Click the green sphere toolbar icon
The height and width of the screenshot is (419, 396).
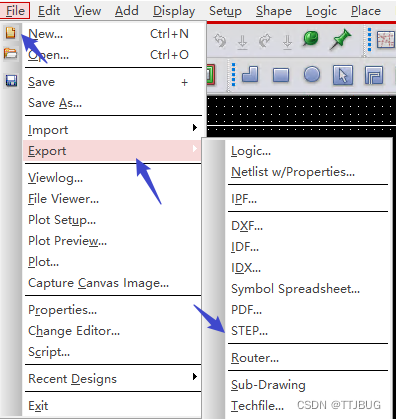311,39
